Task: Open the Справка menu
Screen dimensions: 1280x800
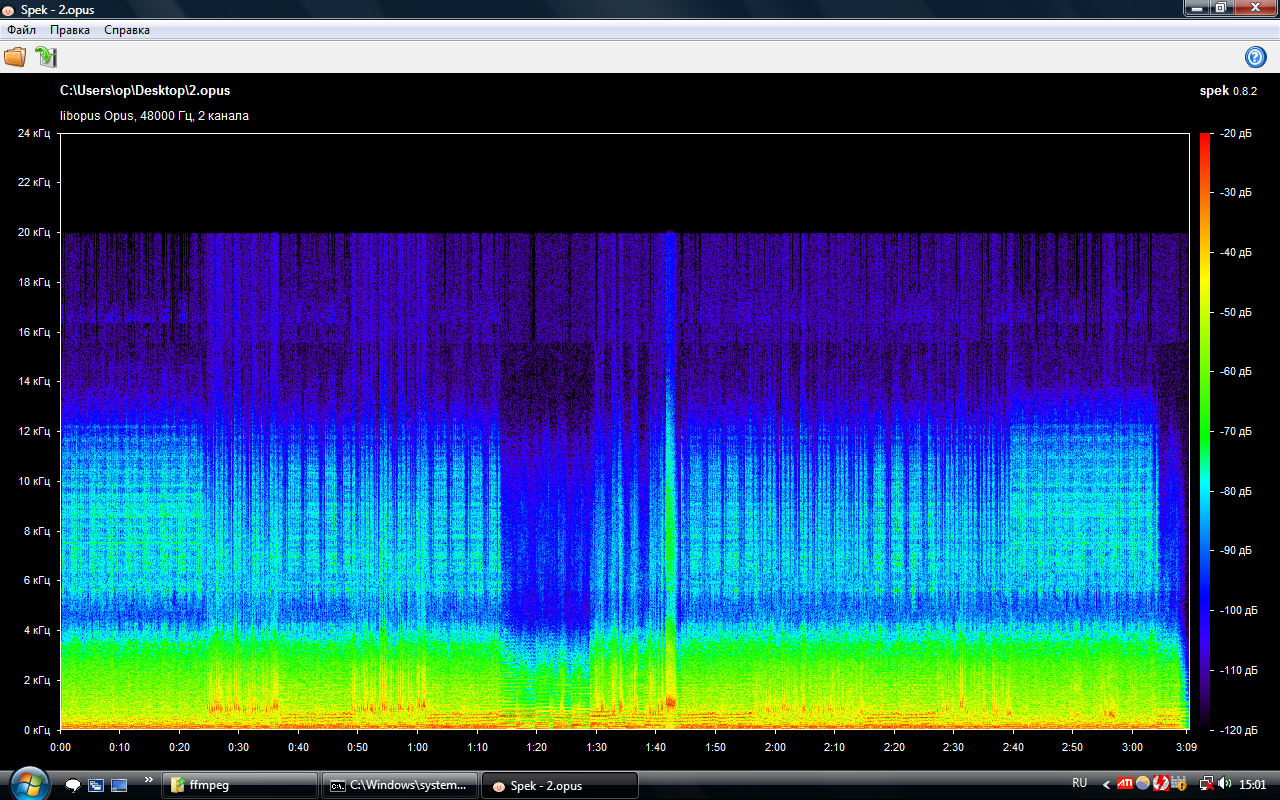Action: [x=127, y=30]
